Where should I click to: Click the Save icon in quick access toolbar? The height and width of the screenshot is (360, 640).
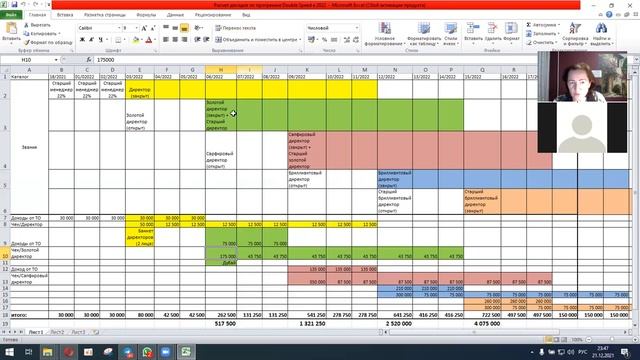(14, 4)
